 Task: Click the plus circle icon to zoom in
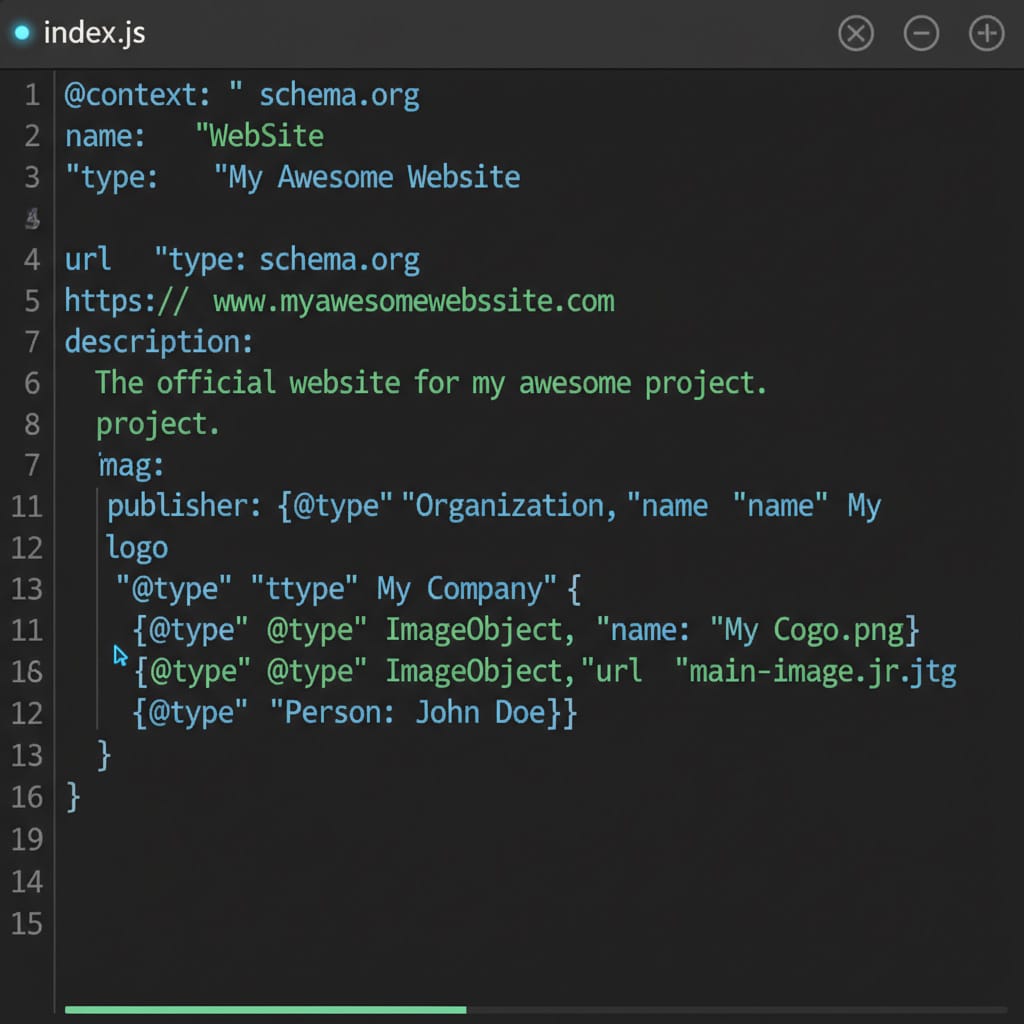click(986, 33)
